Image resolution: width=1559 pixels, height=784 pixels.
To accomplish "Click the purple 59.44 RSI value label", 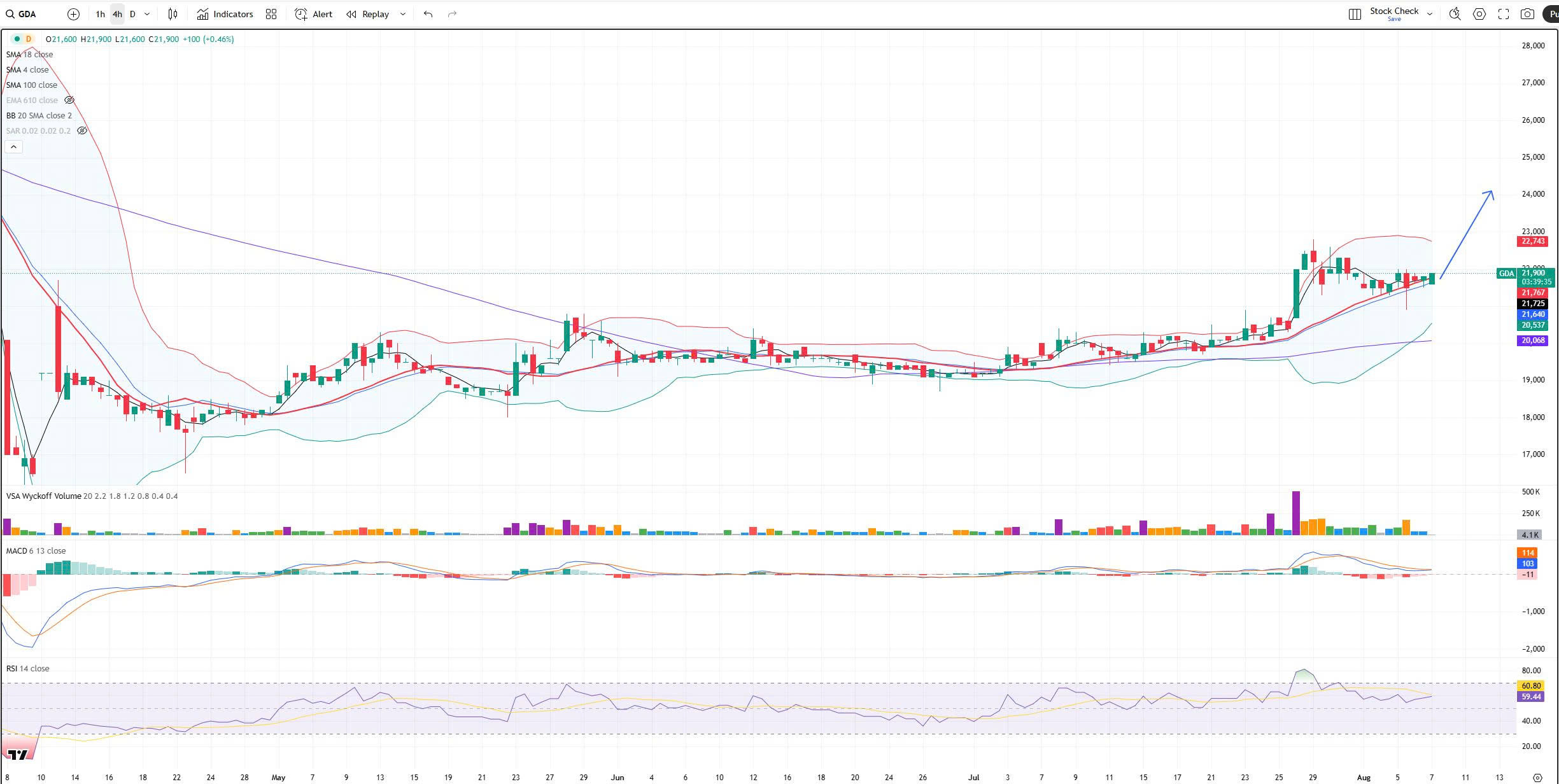I will click(x=1530, y=696).
